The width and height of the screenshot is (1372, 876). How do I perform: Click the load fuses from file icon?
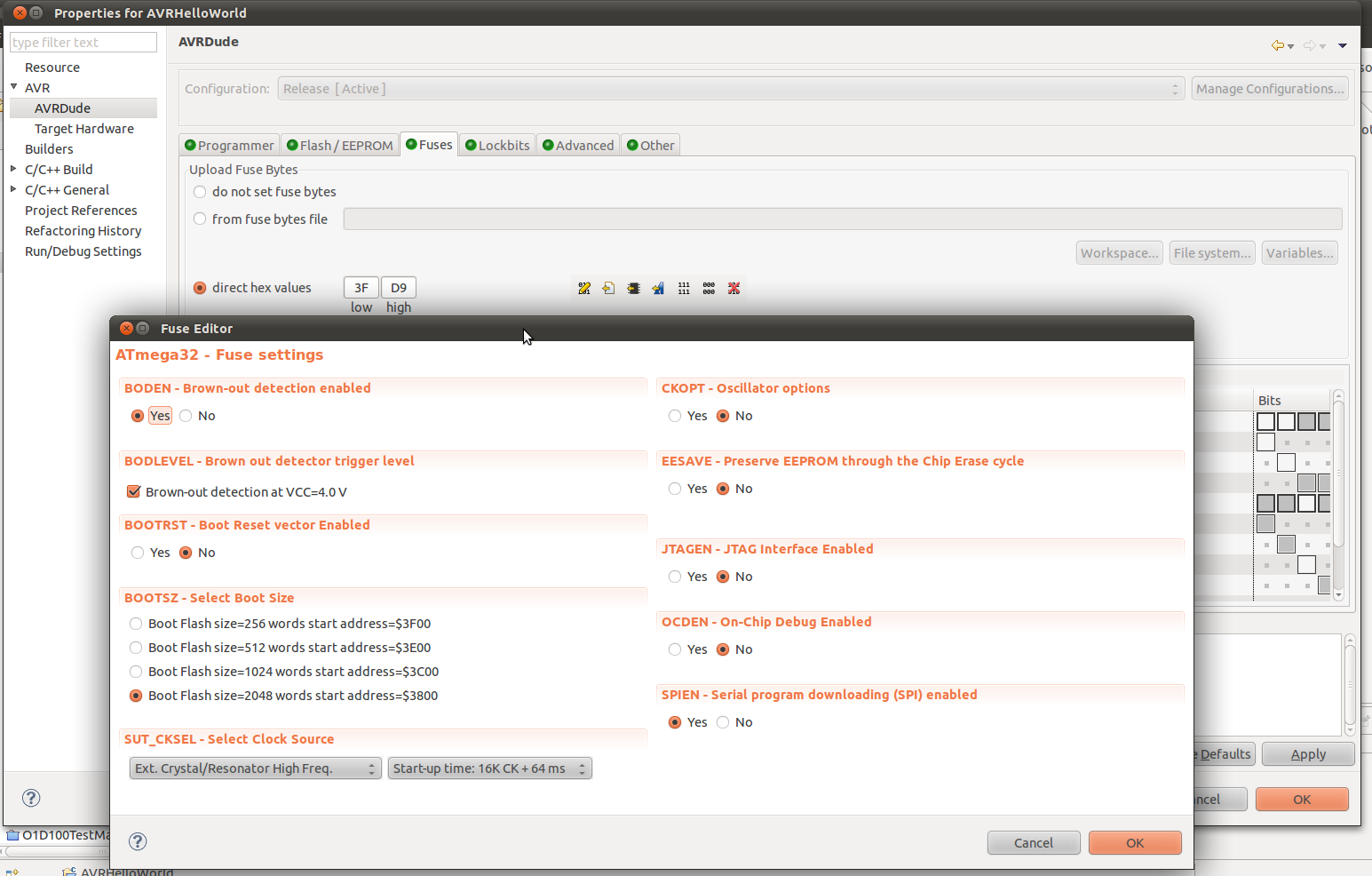(x=608, y=288)
